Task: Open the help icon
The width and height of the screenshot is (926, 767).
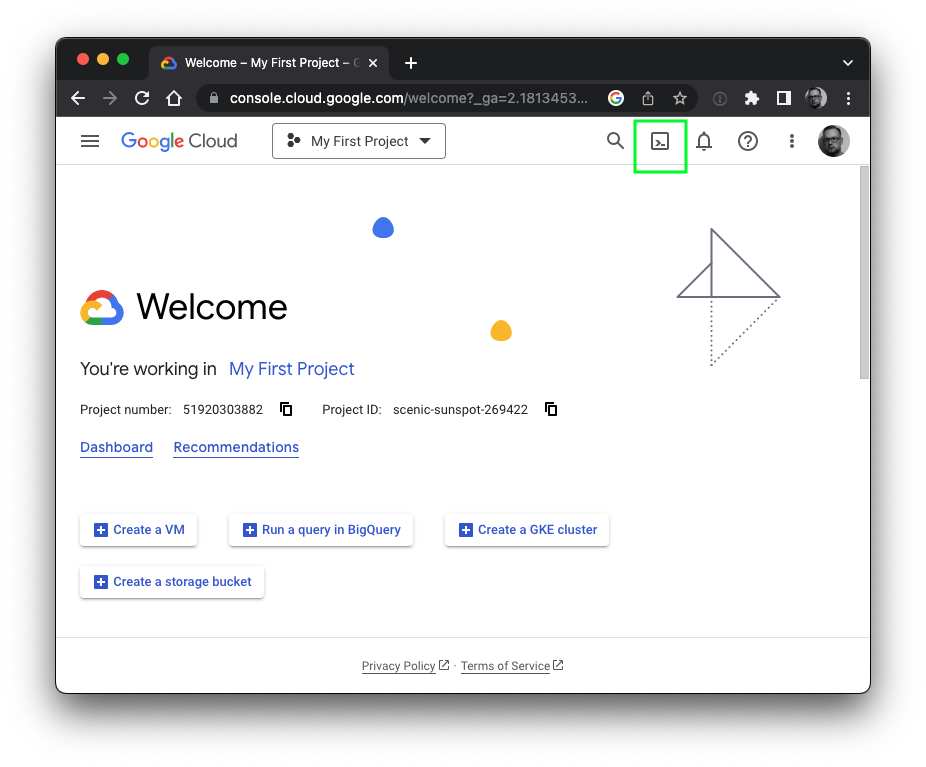Action: point(747,141)
